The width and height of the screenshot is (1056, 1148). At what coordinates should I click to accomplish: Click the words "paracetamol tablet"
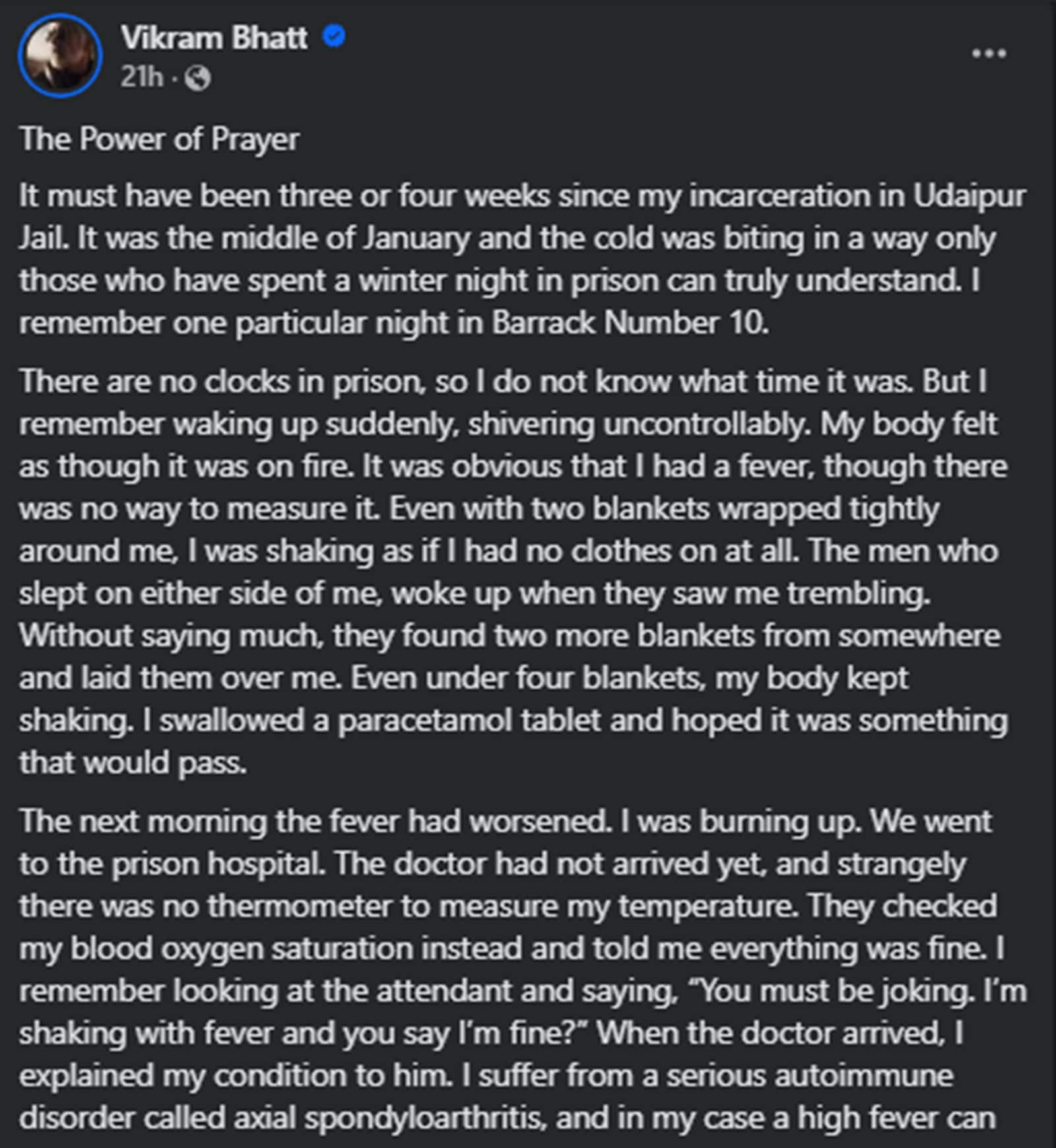pos(469,720)
